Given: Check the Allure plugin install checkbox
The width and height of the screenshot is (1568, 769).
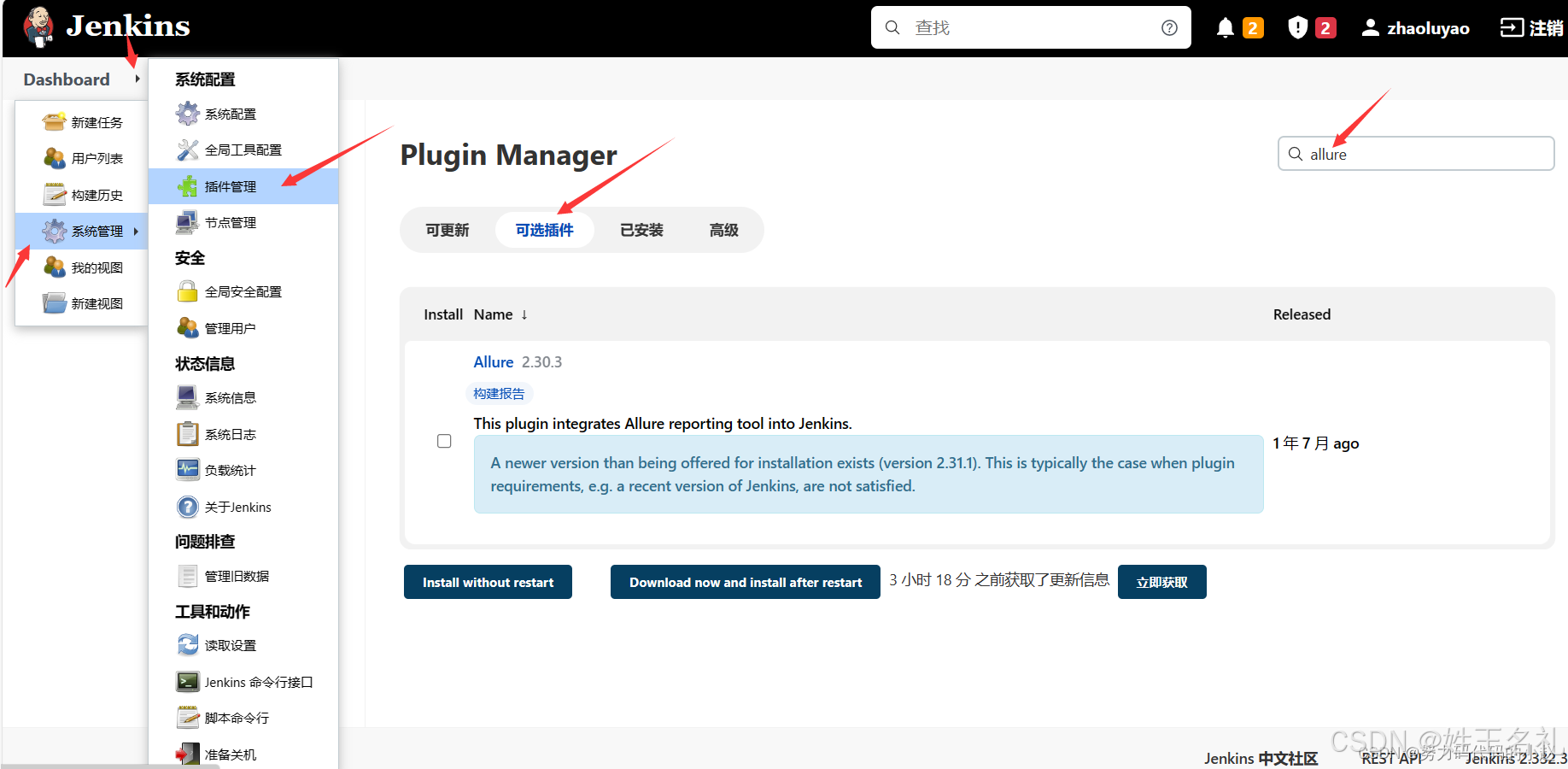Looking at the screenshot, I should click(444, 441).
